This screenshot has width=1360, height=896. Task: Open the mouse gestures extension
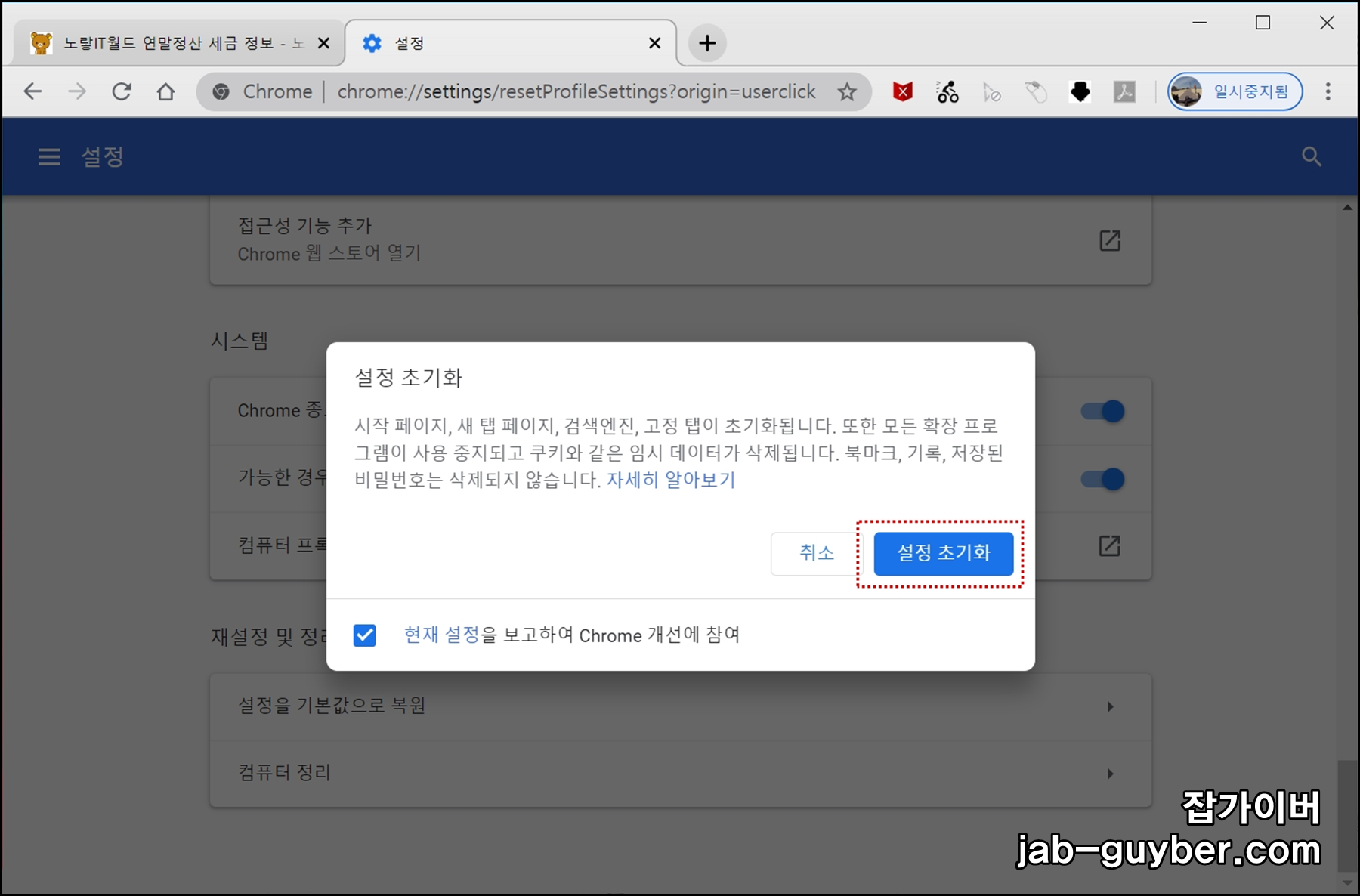point(1036,91)
